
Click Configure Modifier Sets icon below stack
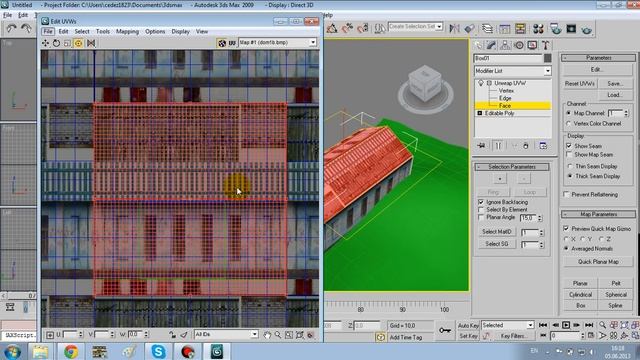pos(543,146)
